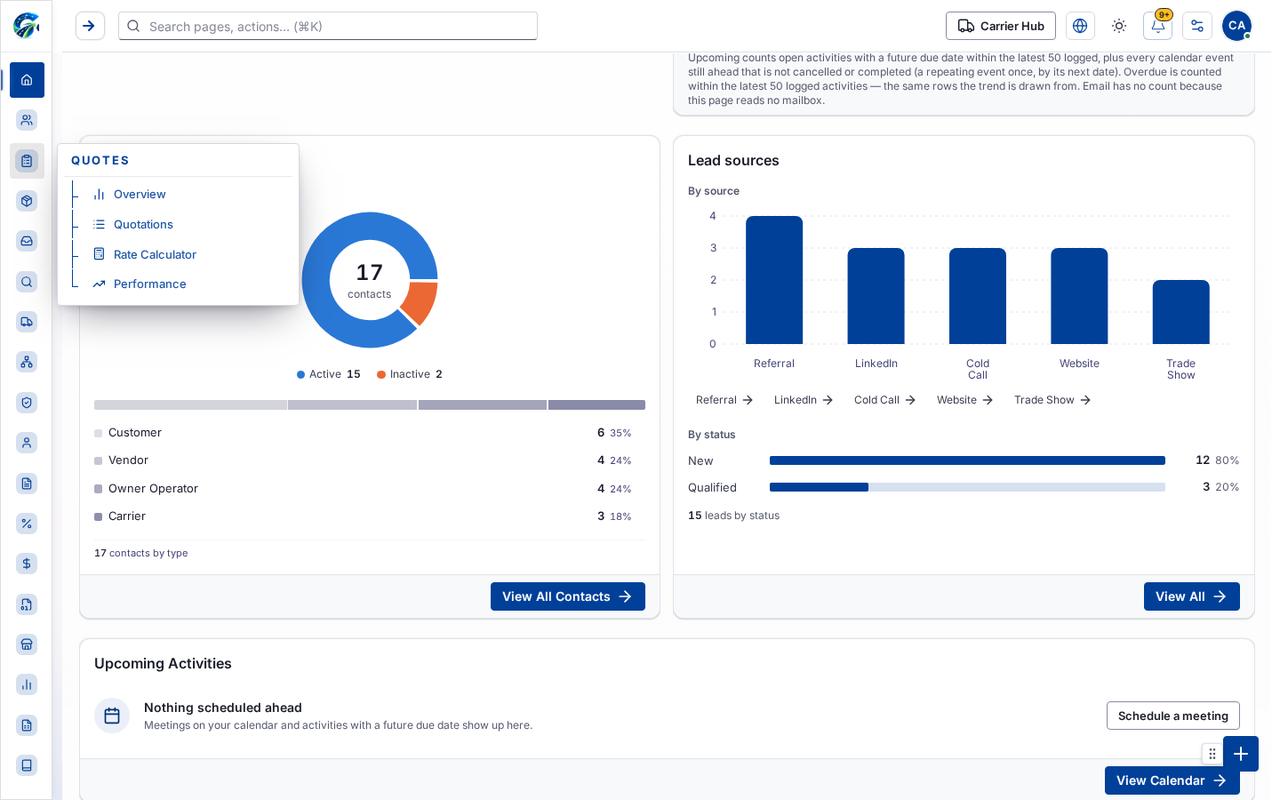Screen dimensions: 1280x800
Task: Click the plus quick-add button
Action: tap(1241, 754)
